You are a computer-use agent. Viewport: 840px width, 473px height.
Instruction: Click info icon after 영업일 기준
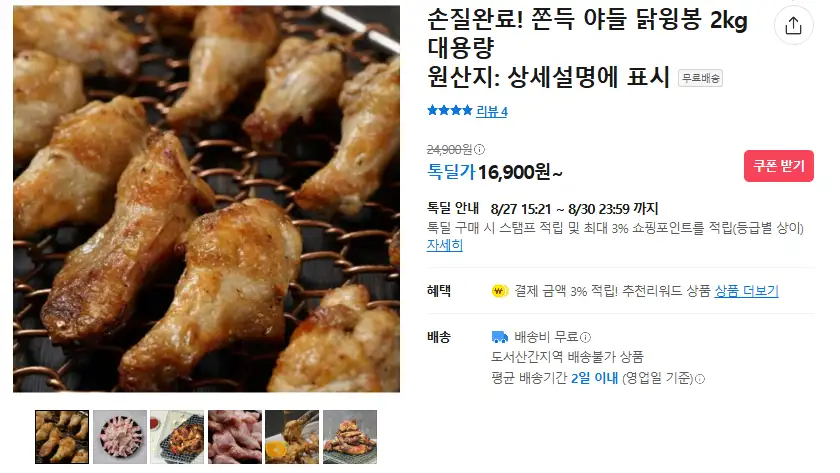(x=700, y=379)
